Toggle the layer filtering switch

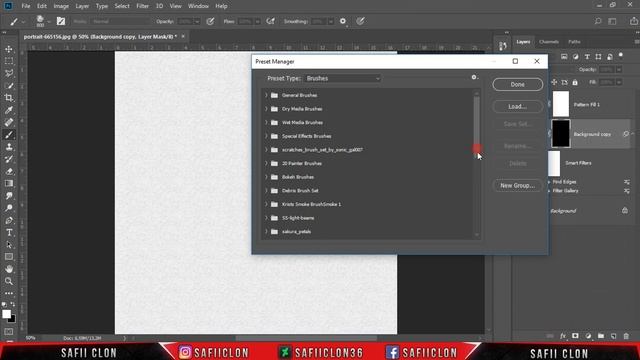[x=621, y=56]
